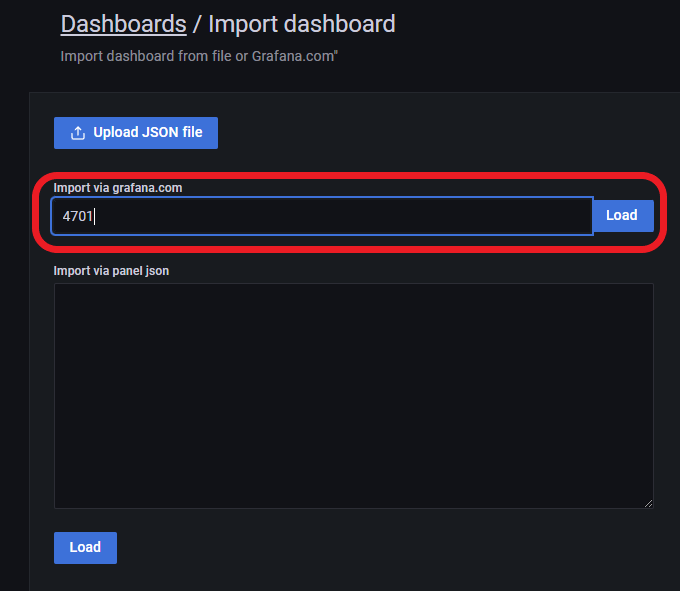This screenshot has height=591, width=680.
Task: Click the 'Import via panel json' label
Action: [111, 271]
